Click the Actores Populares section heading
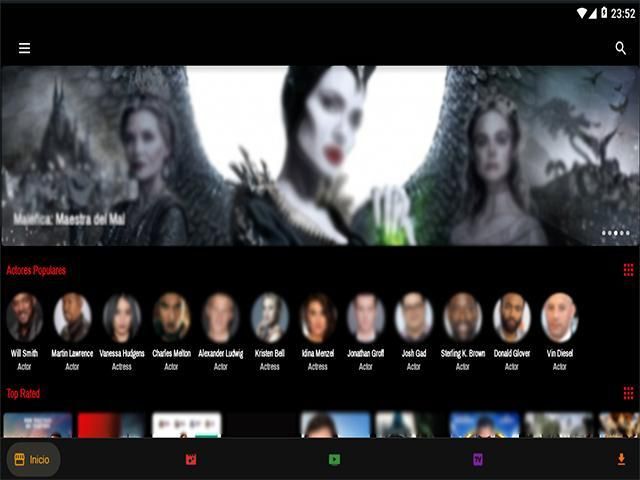640x480 pixels. (36, 270)
